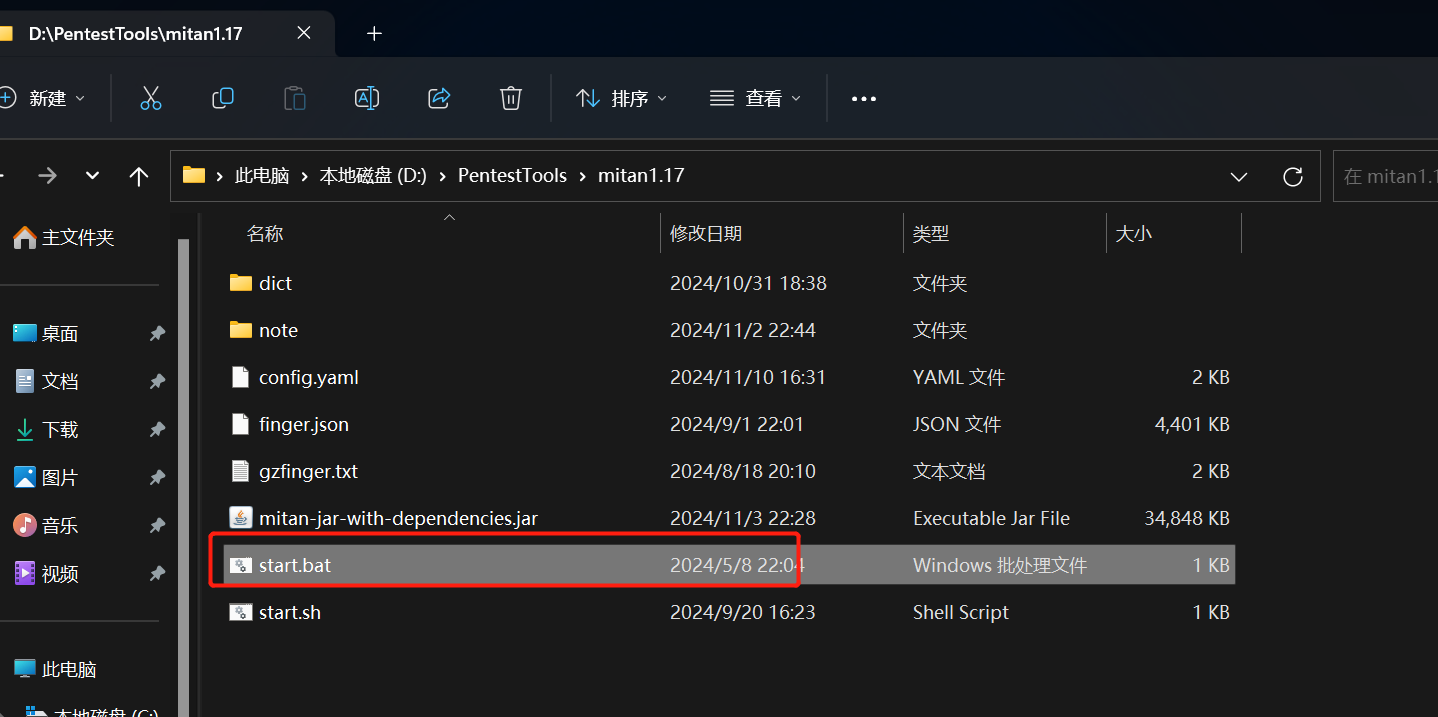The height and width of the screenshot is (717, 1438).
Task: Open the 查看 view dropdown
Action: click(755, 98)
